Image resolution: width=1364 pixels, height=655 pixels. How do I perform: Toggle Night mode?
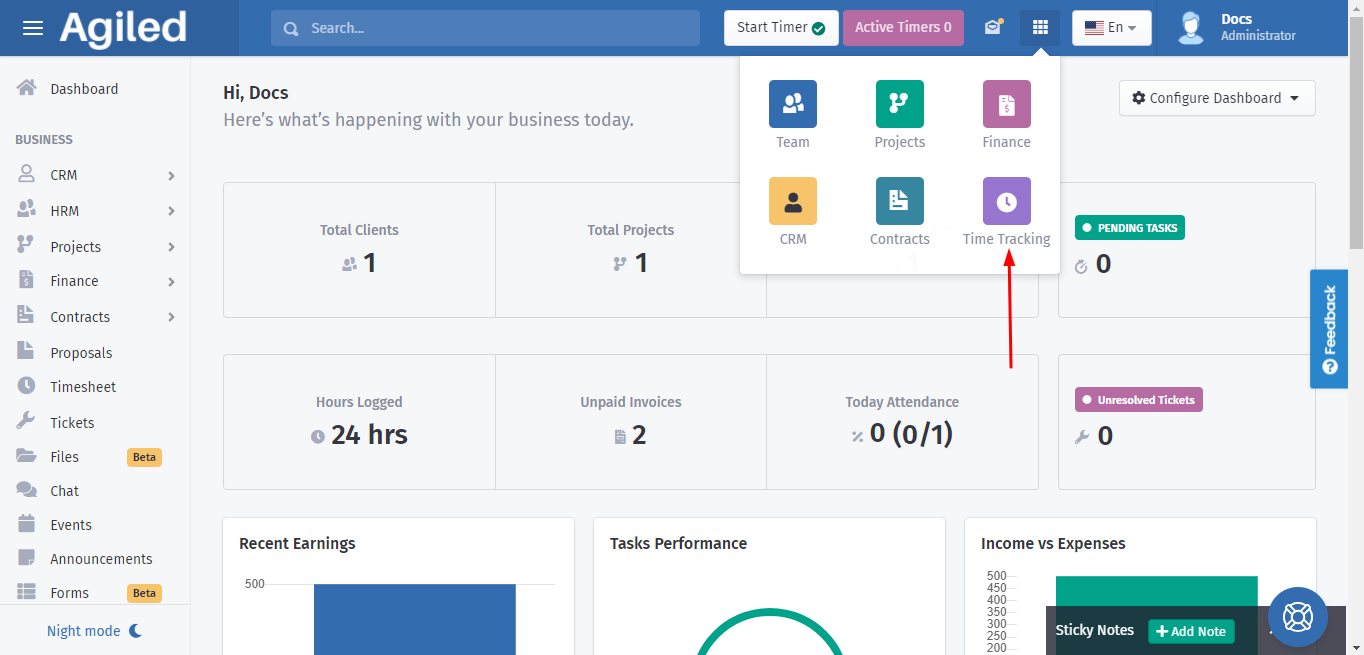(95, 631)
